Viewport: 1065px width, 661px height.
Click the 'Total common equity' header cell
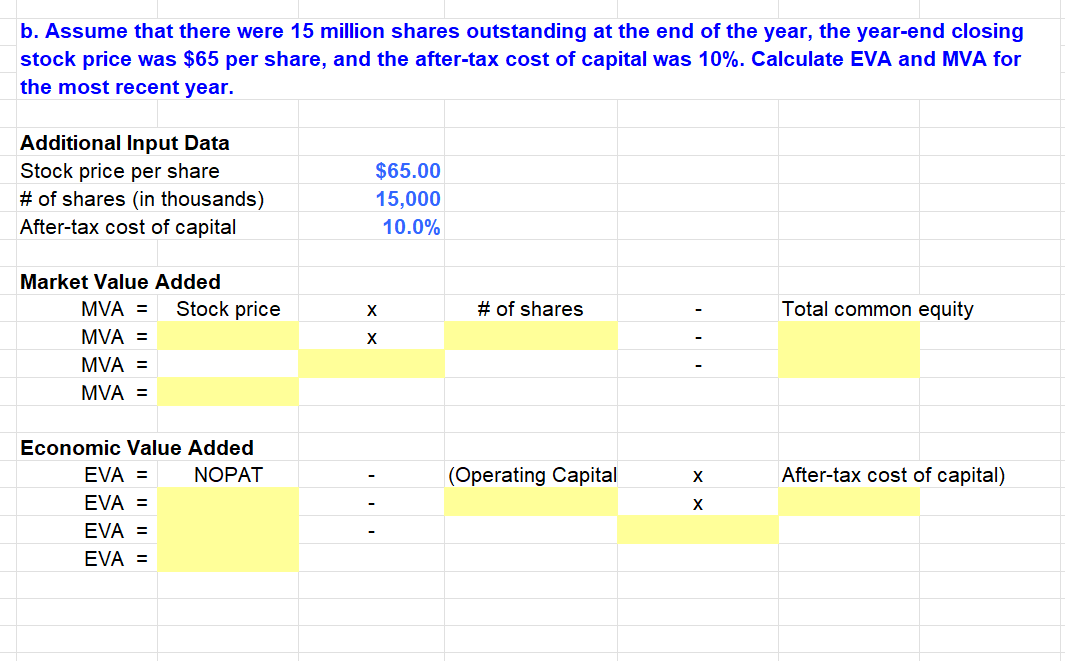878,309
